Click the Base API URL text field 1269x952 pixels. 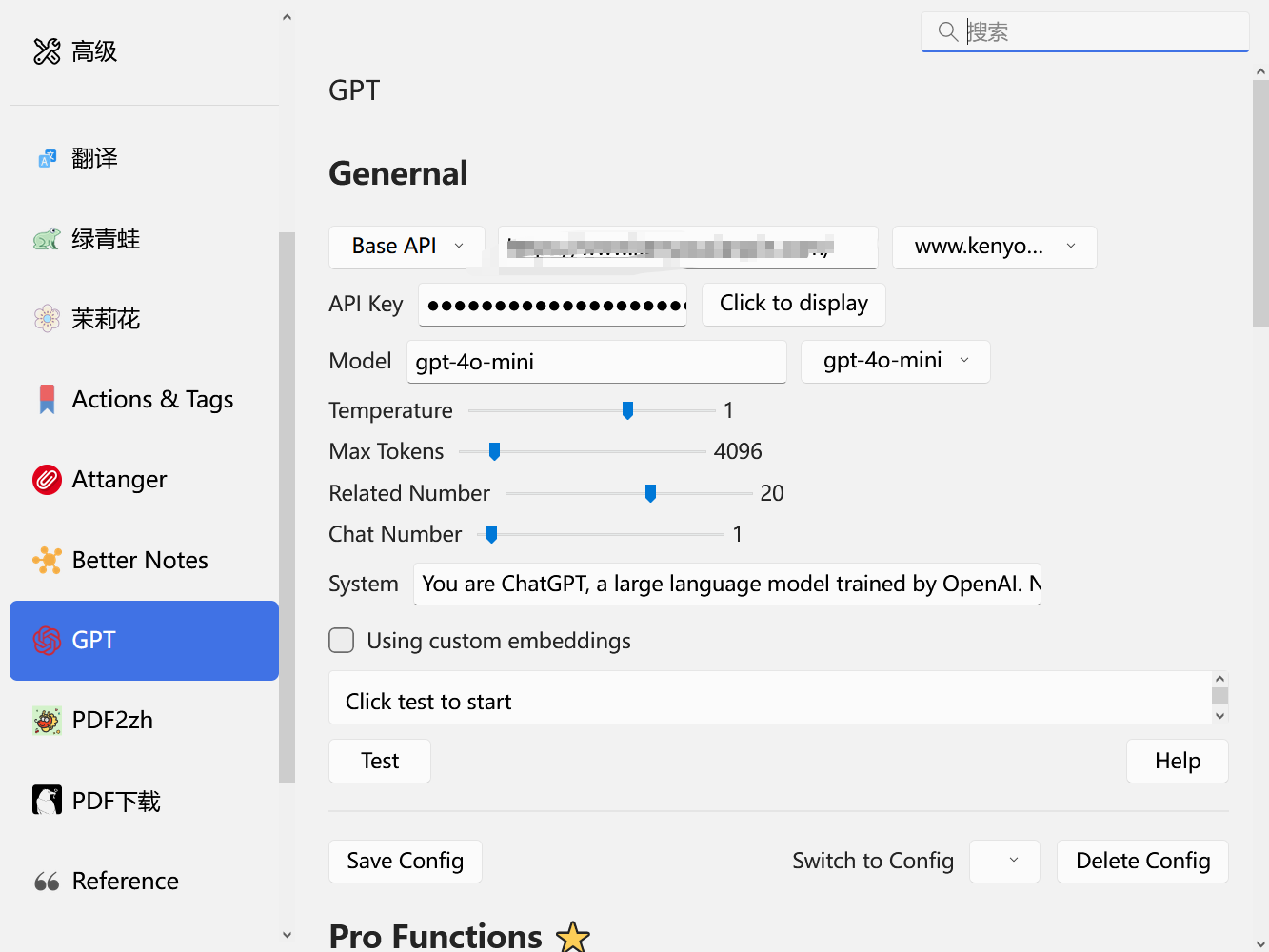click(x=688, y=248)
